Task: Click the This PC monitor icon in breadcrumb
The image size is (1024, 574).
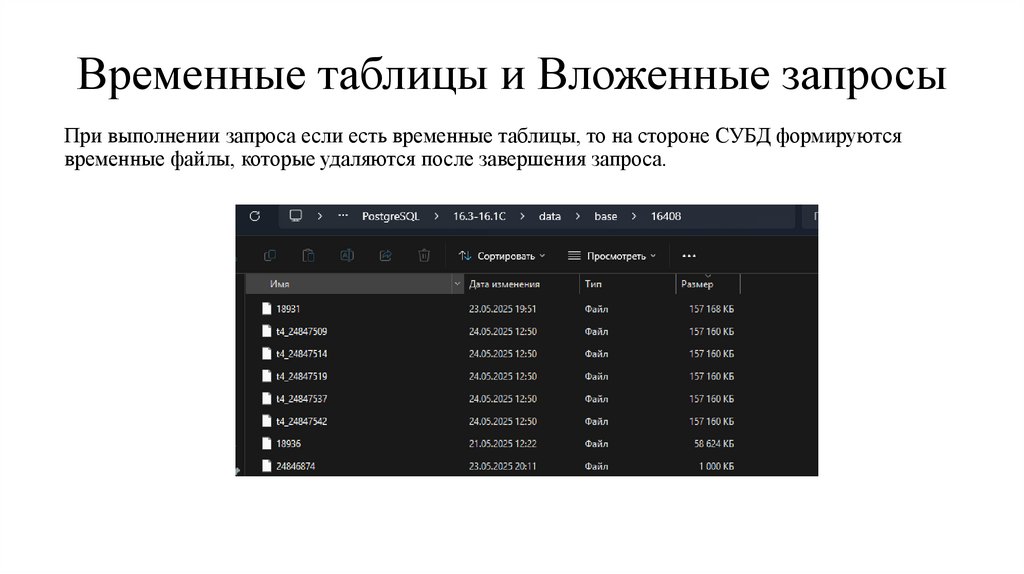Action: (296, 215)
